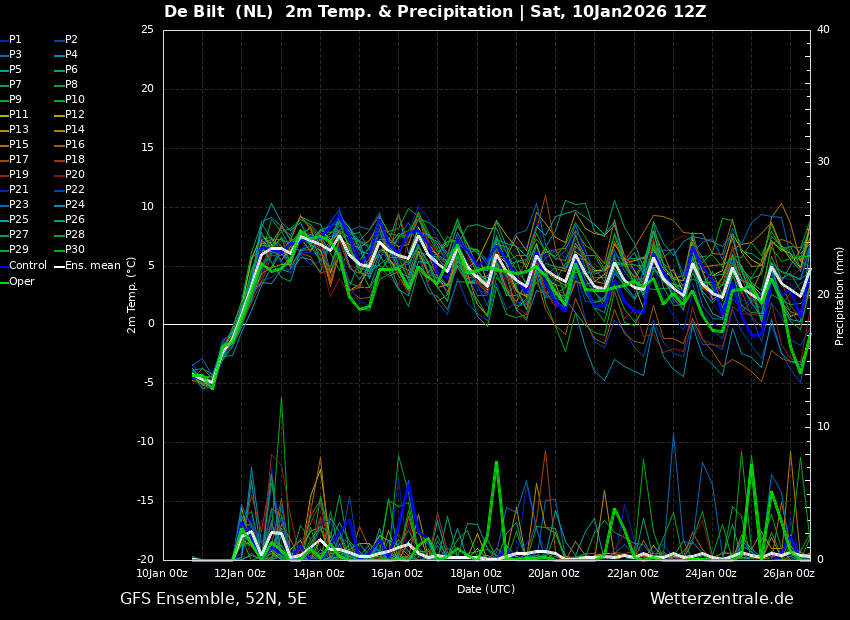
Task: Click the Control legend entry
Action: pos(28,266)
